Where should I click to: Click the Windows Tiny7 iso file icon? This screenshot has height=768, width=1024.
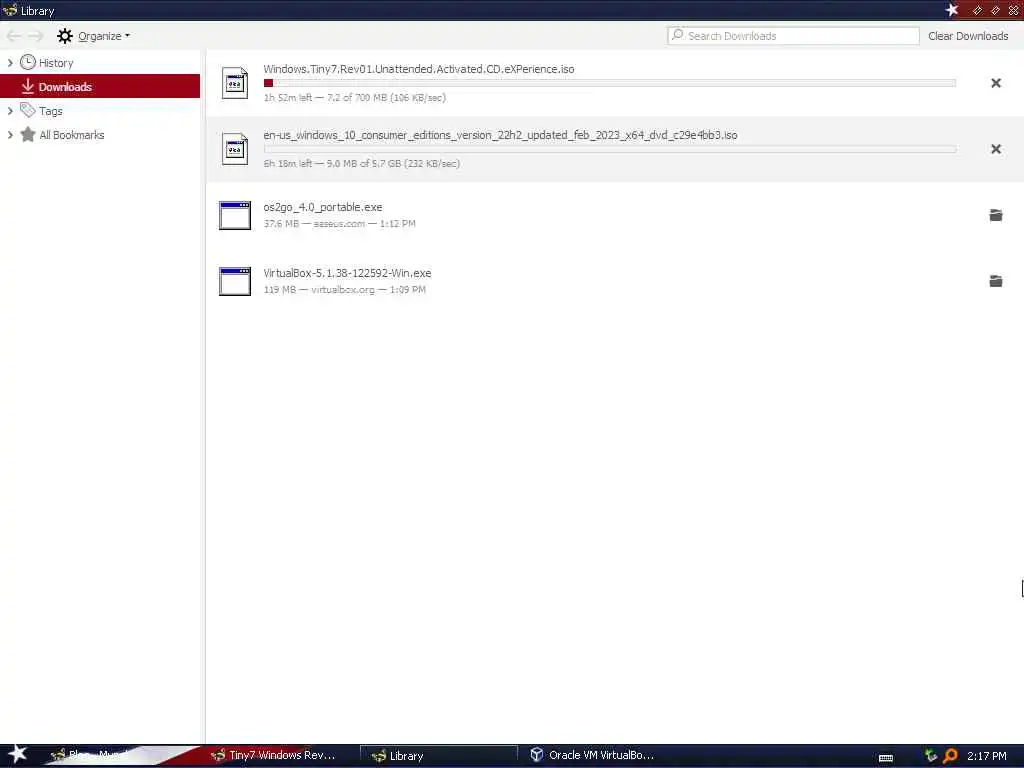(x=234, y=83)
